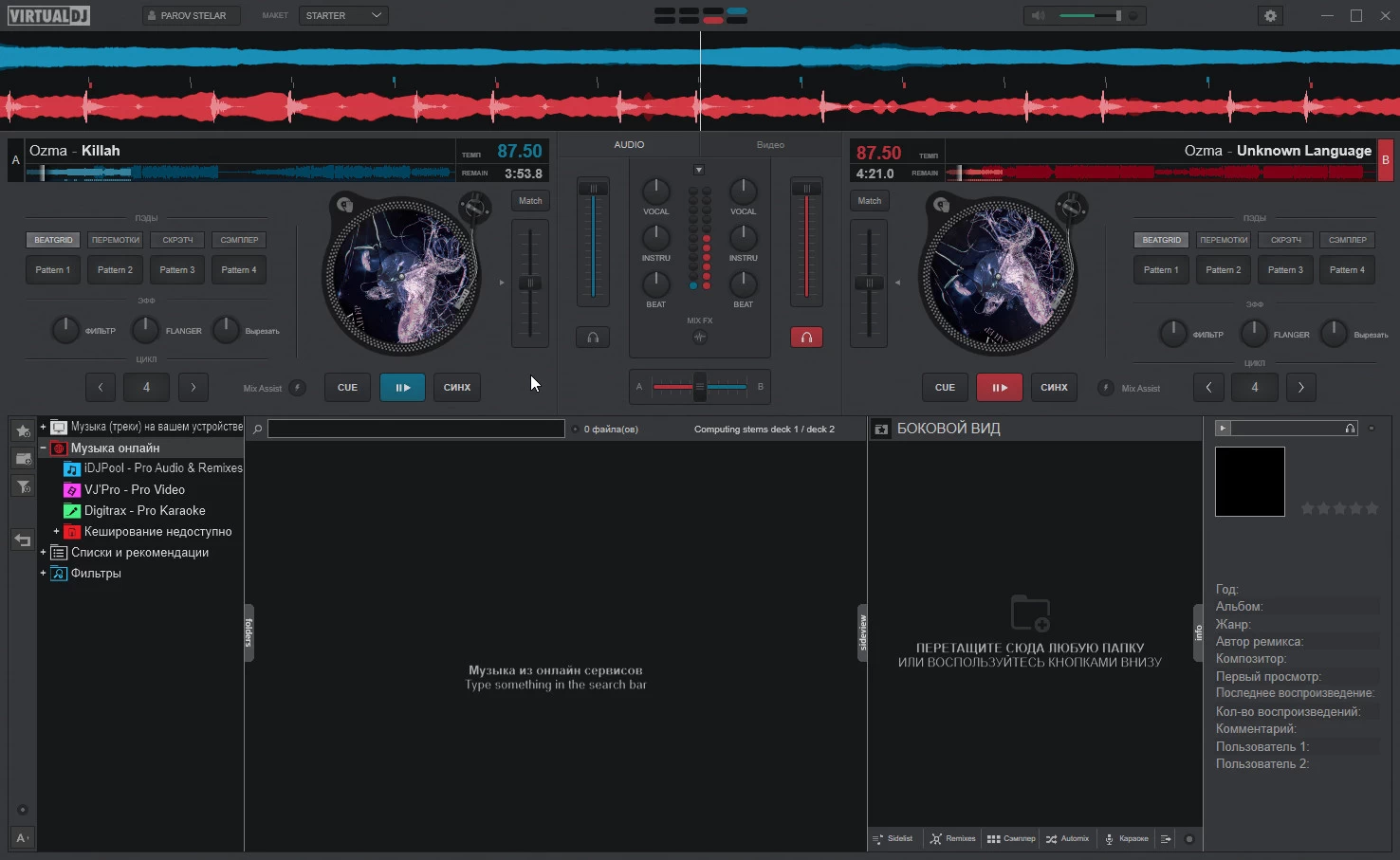1400x860 pixels.
Task: Open the settings gear icon
Action: point(1270,16)
